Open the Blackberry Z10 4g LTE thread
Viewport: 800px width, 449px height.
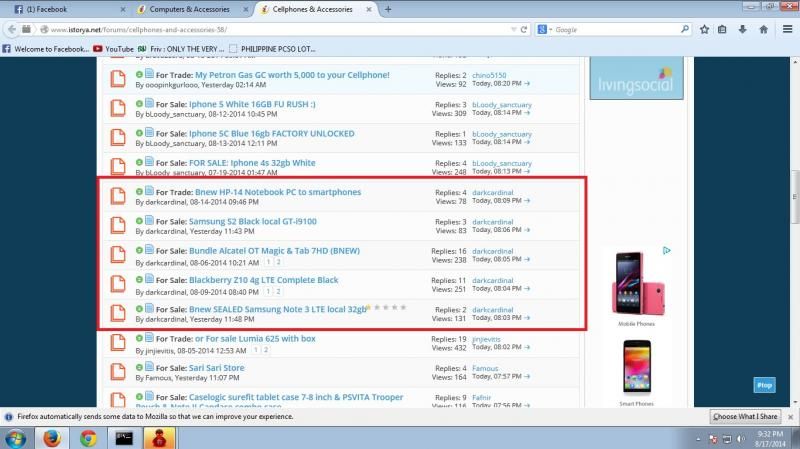[x=263, y=280]
